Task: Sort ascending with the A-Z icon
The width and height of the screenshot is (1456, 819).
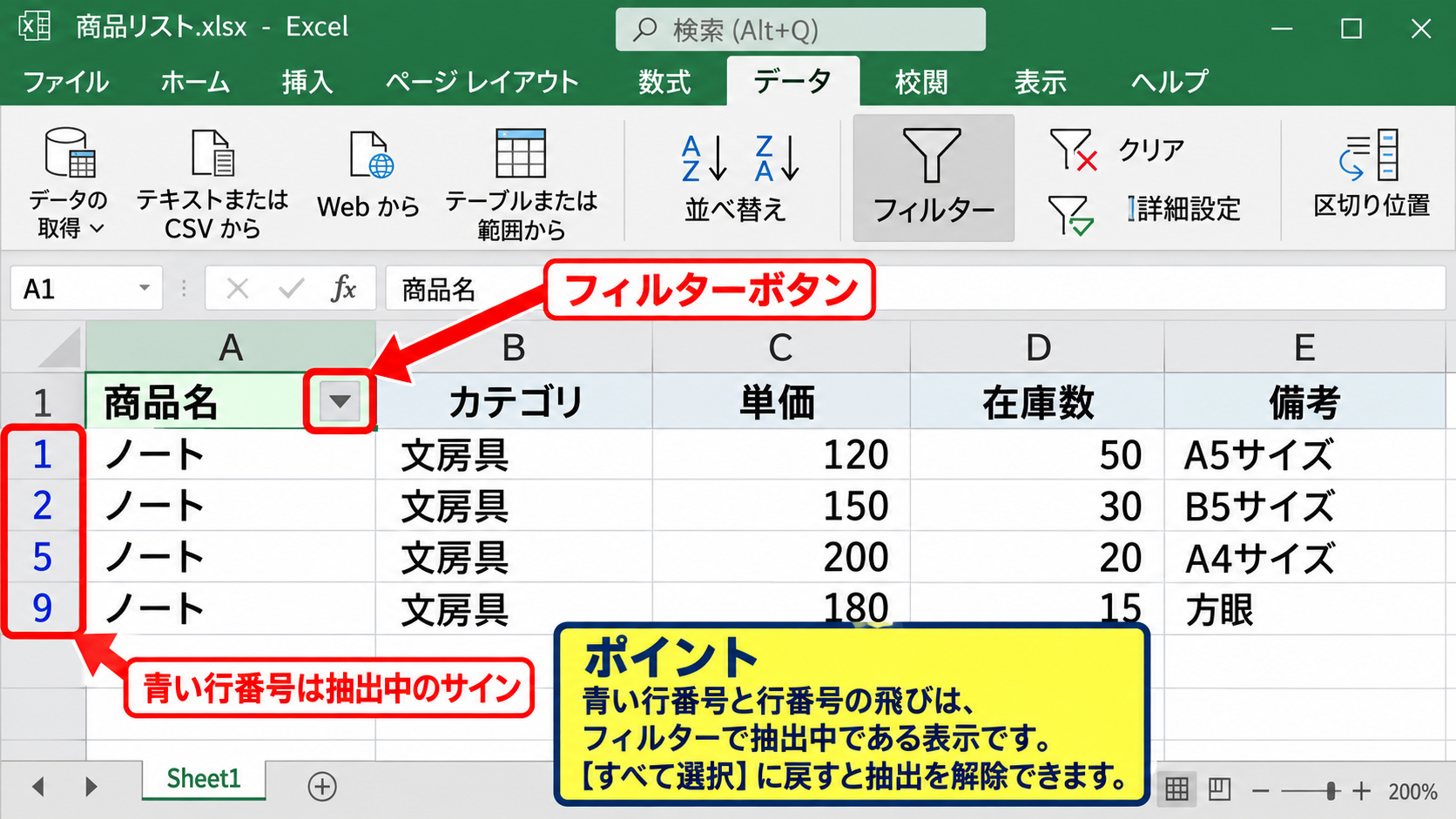Action: click(704, 158)
